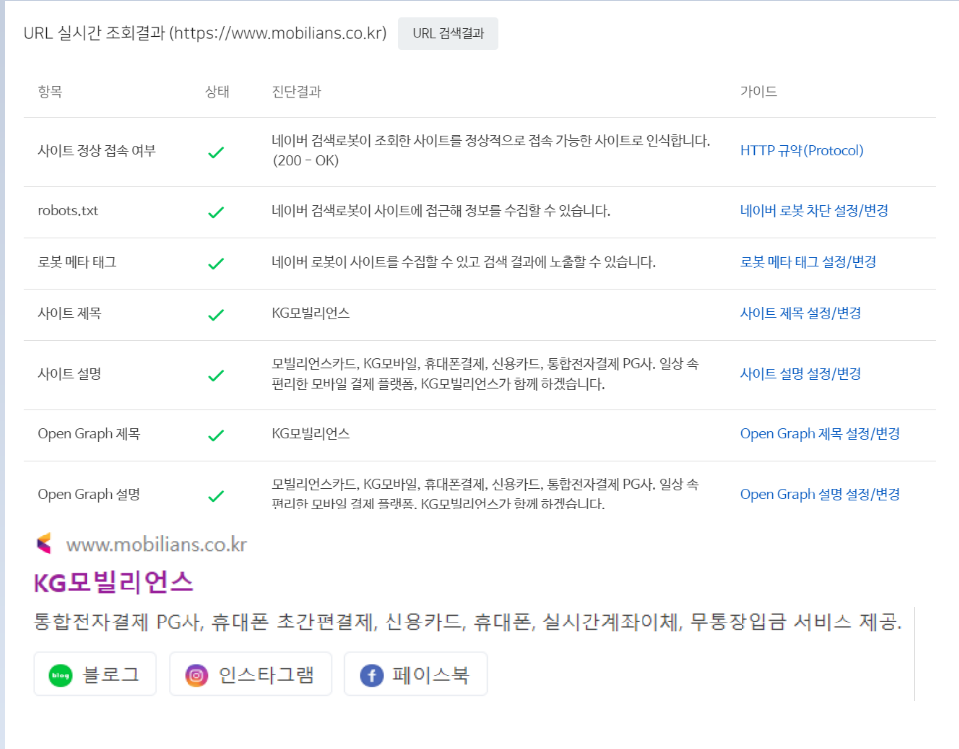Screen dimensions: 959x749
Task: Click the KG모빌리언스 search result title
Action: [x=114, y=582]
